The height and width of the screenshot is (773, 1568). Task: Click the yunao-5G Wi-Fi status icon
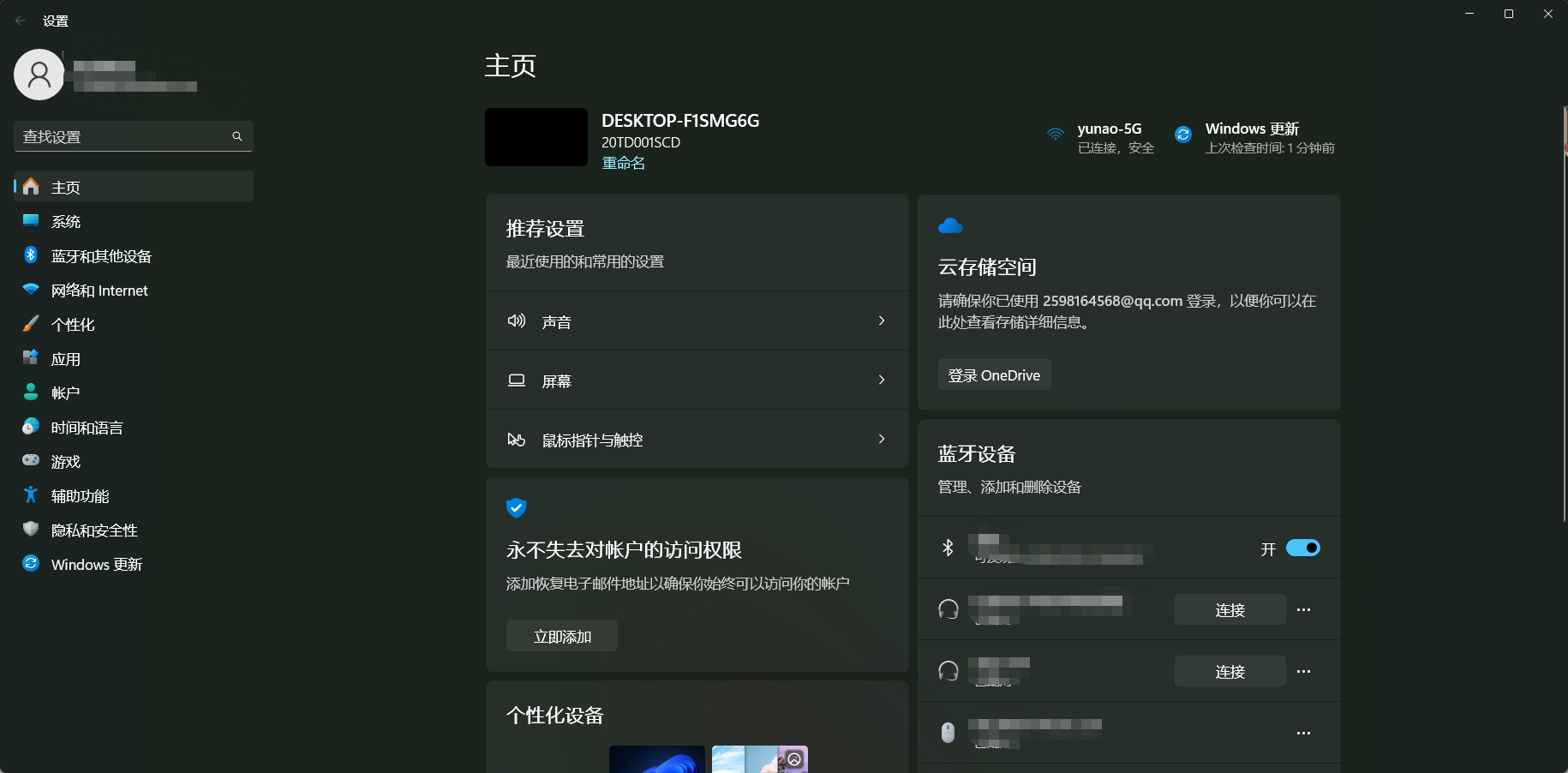point(1054,135)
